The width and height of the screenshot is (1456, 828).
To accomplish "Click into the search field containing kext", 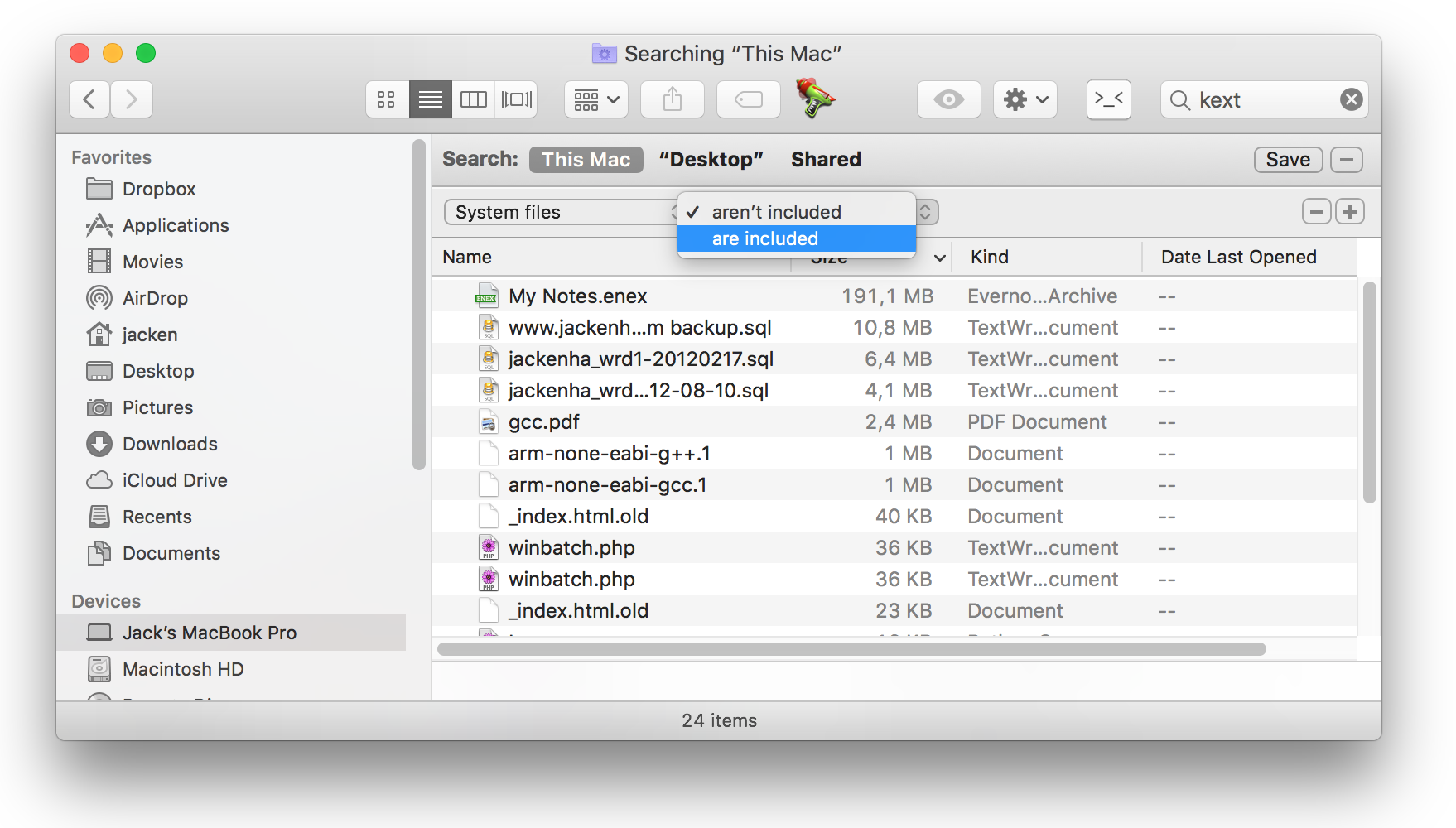I will (1264, 99).
